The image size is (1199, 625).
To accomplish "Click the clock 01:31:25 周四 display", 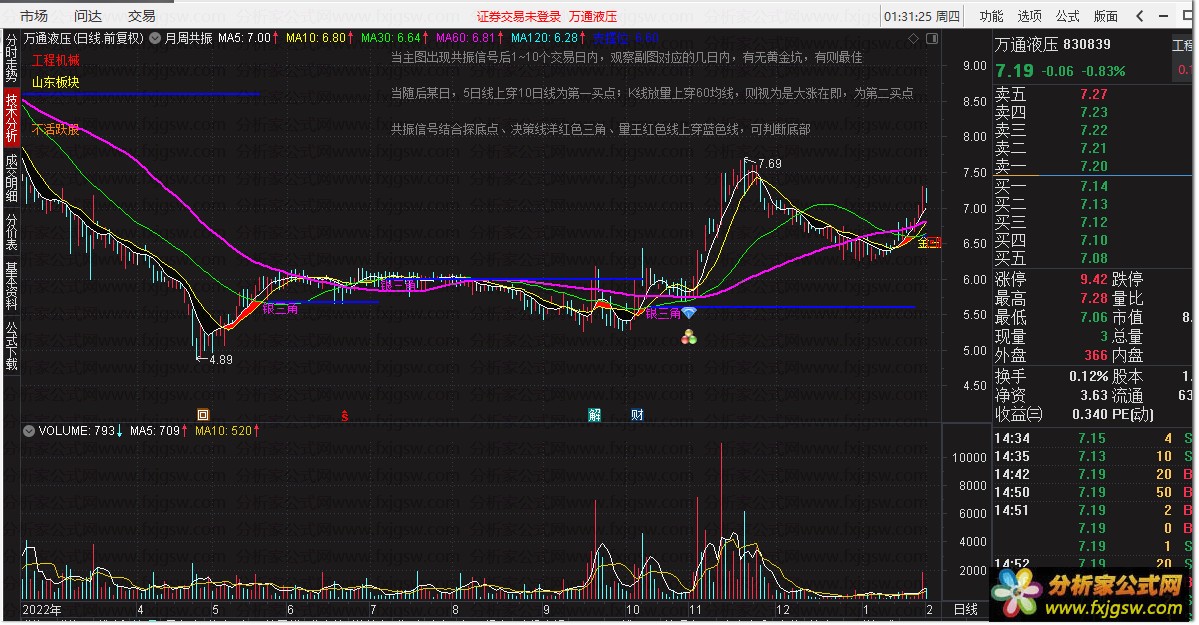I will [921, 16].
